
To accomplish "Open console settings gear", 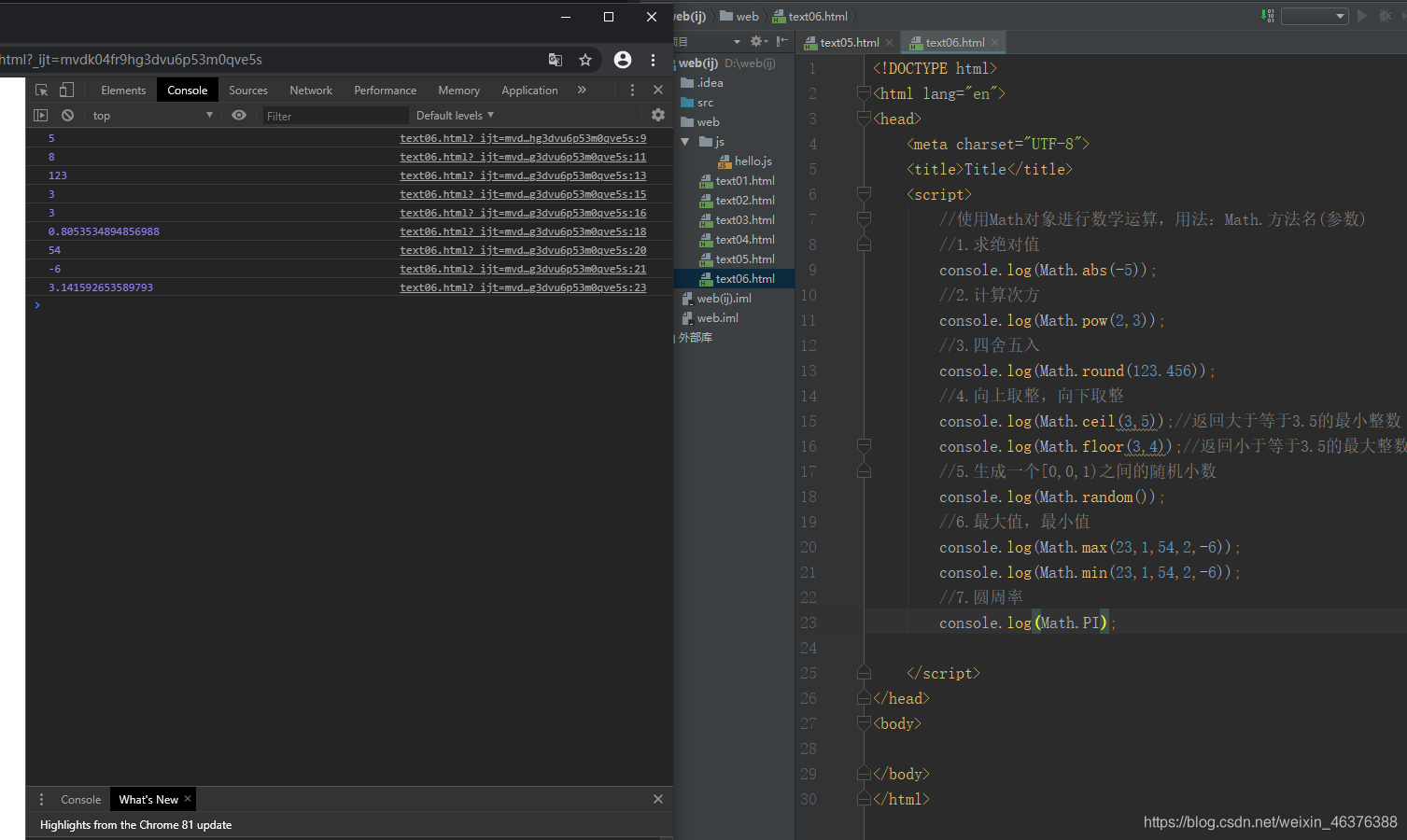I will [x=658, y=115].
